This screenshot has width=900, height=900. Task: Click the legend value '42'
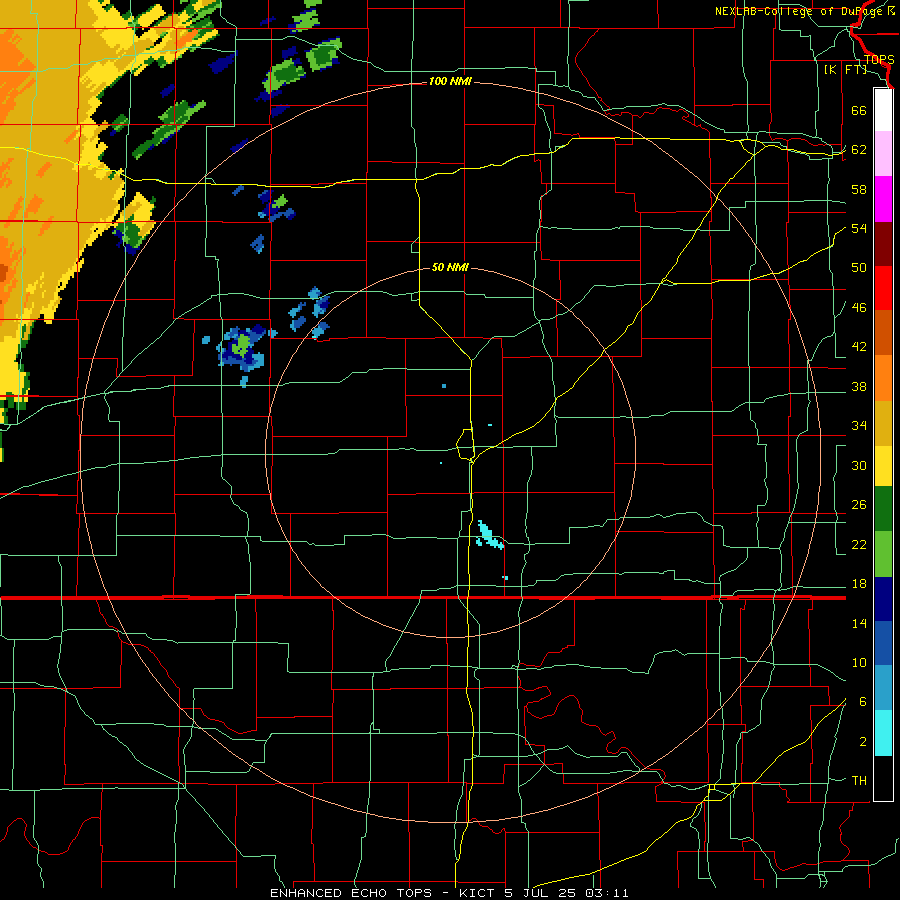click(859, 347)
